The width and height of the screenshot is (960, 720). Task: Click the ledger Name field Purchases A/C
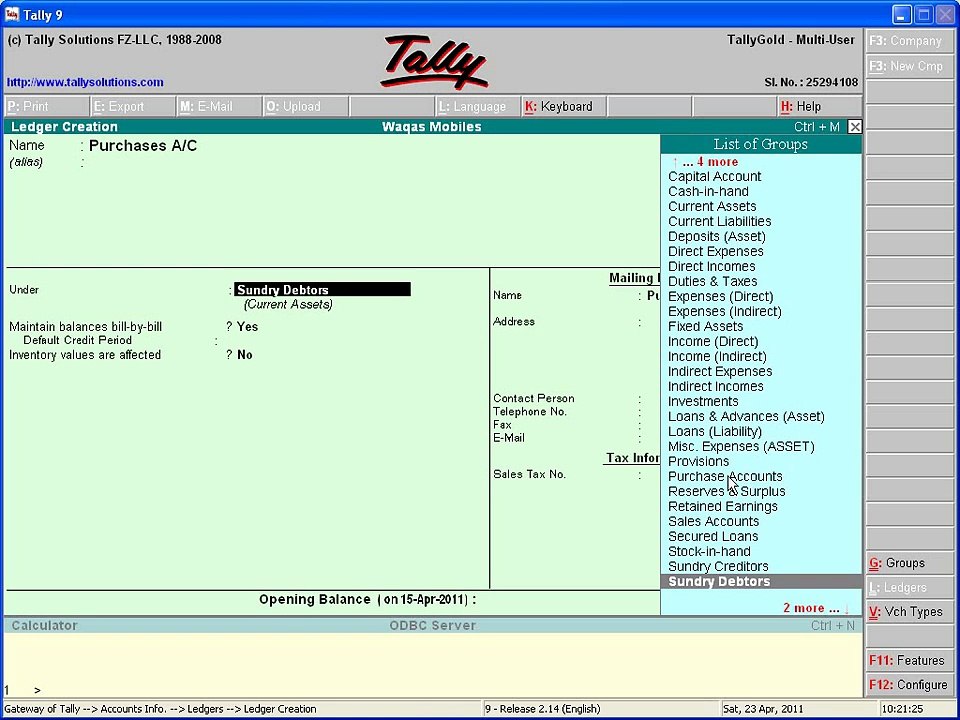click(143, 146)
